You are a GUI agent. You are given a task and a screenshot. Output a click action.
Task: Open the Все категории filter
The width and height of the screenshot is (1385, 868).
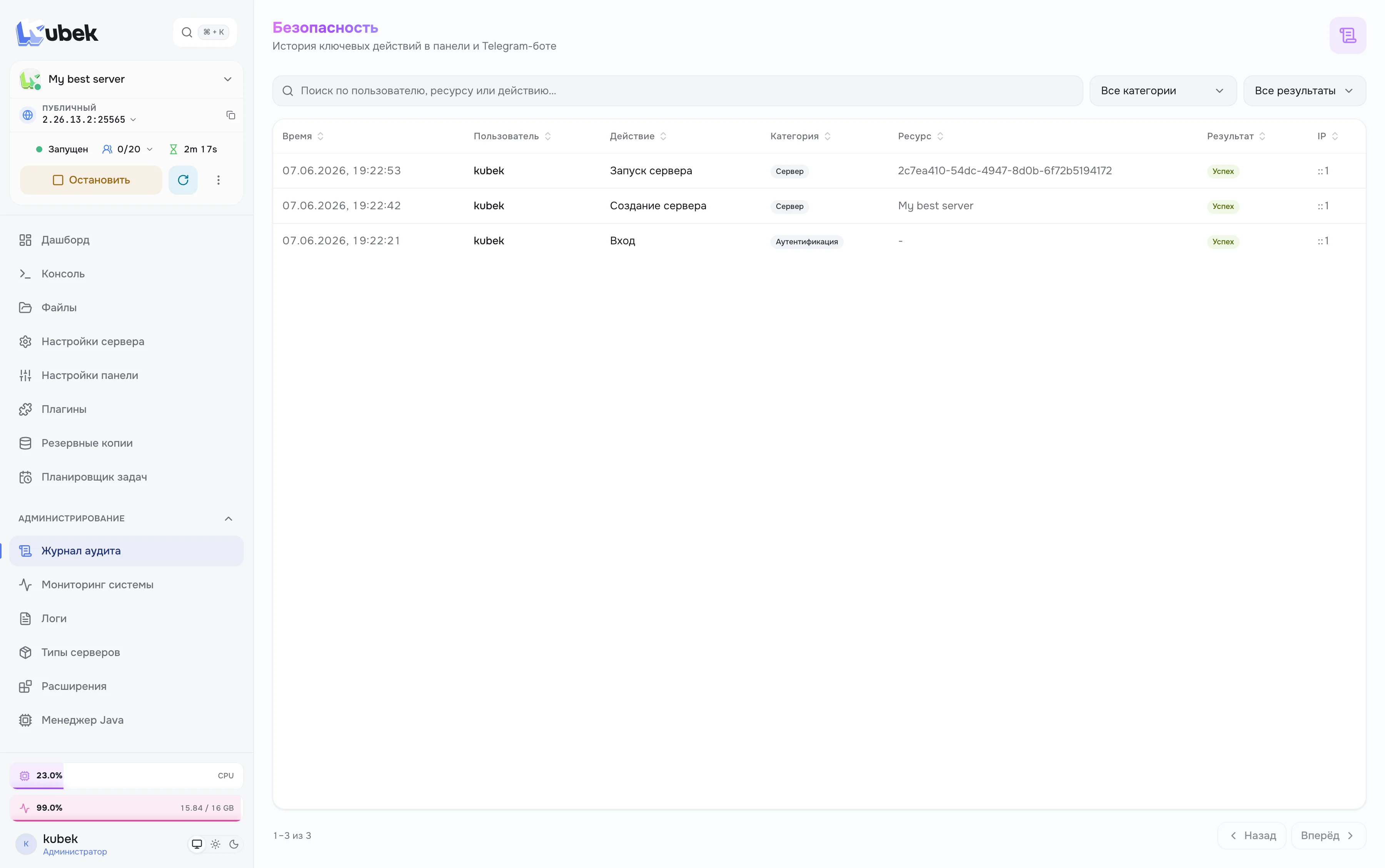[x=1162, y=91]
